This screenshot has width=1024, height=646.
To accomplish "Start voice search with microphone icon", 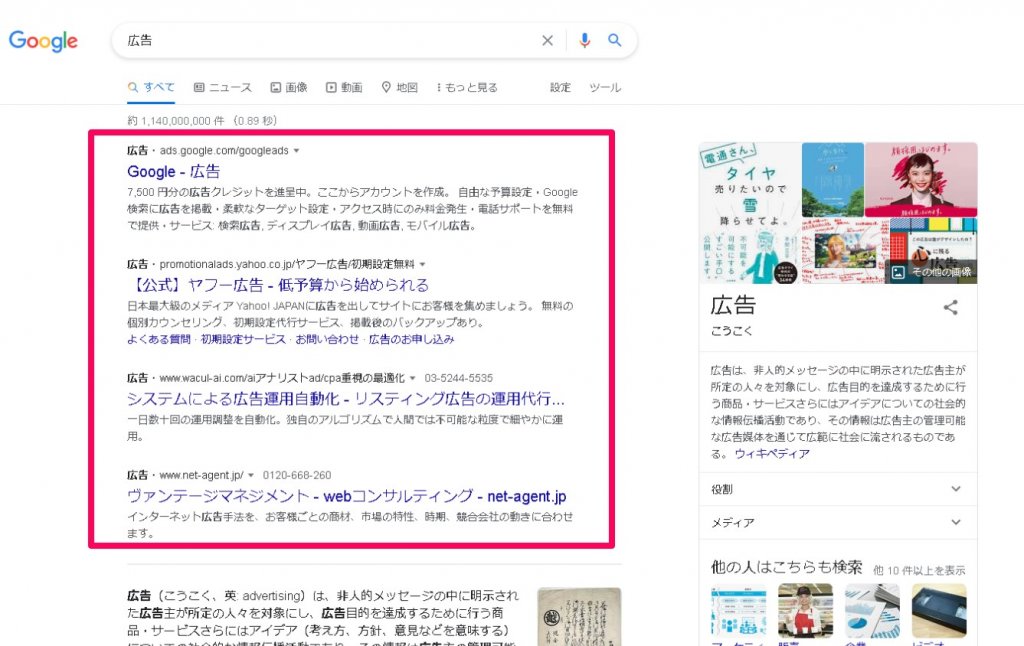I will click(x=584, y=40).
